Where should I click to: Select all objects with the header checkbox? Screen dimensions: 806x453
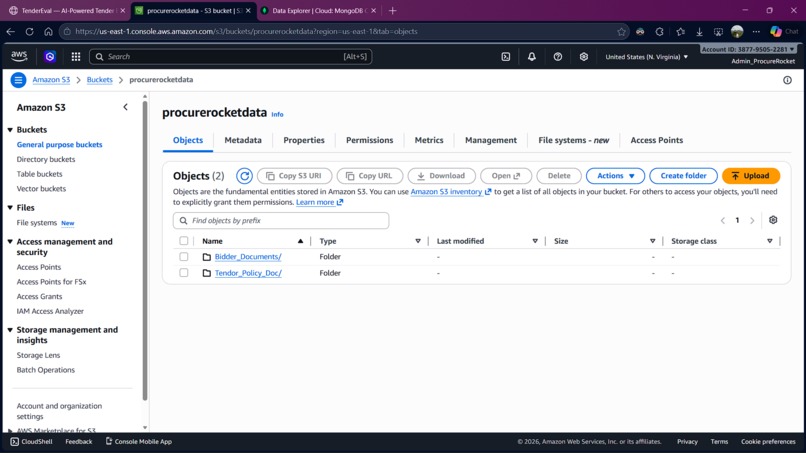click(184, 241)
